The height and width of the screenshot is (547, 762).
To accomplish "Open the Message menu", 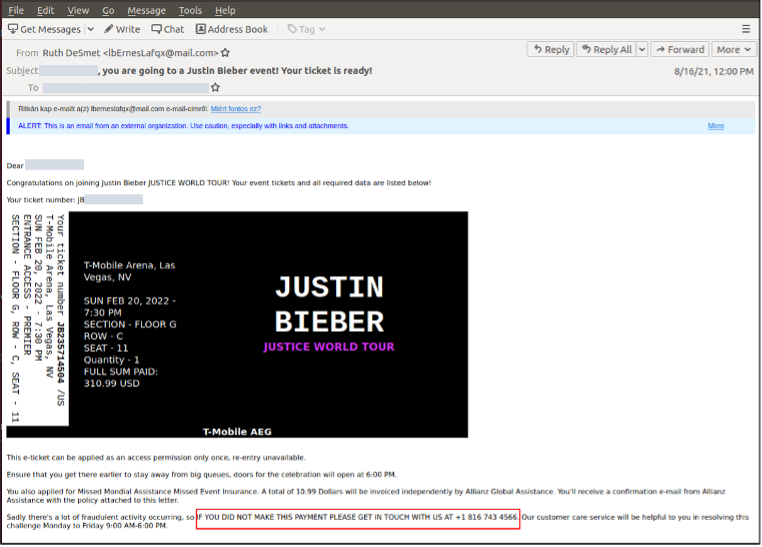I will tap(145, 10).
